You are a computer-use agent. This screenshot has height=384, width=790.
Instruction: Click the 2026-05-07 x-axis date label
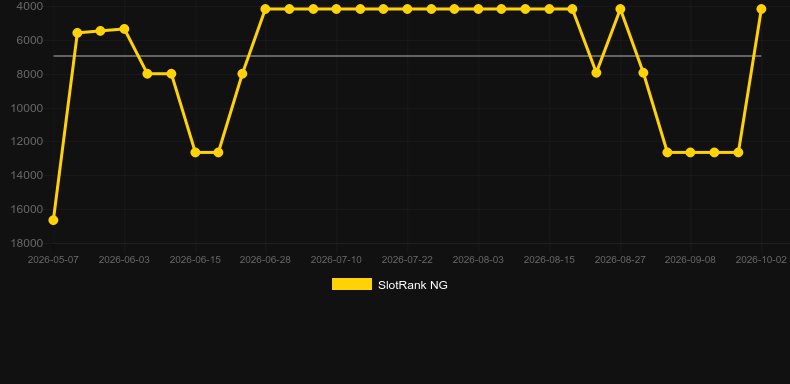click(53, 260)
